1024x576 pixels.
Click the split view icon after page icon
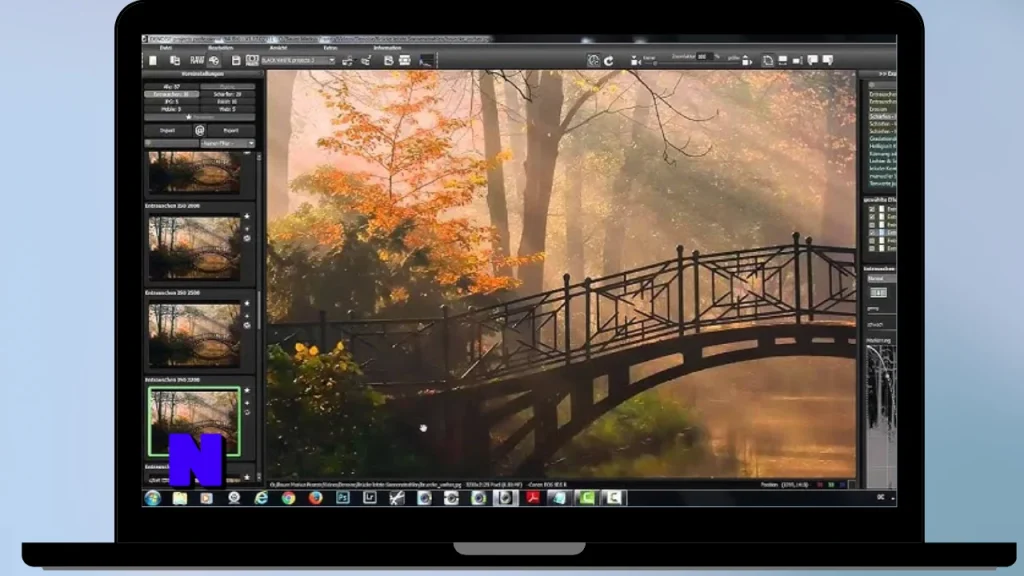coord(782,60)
